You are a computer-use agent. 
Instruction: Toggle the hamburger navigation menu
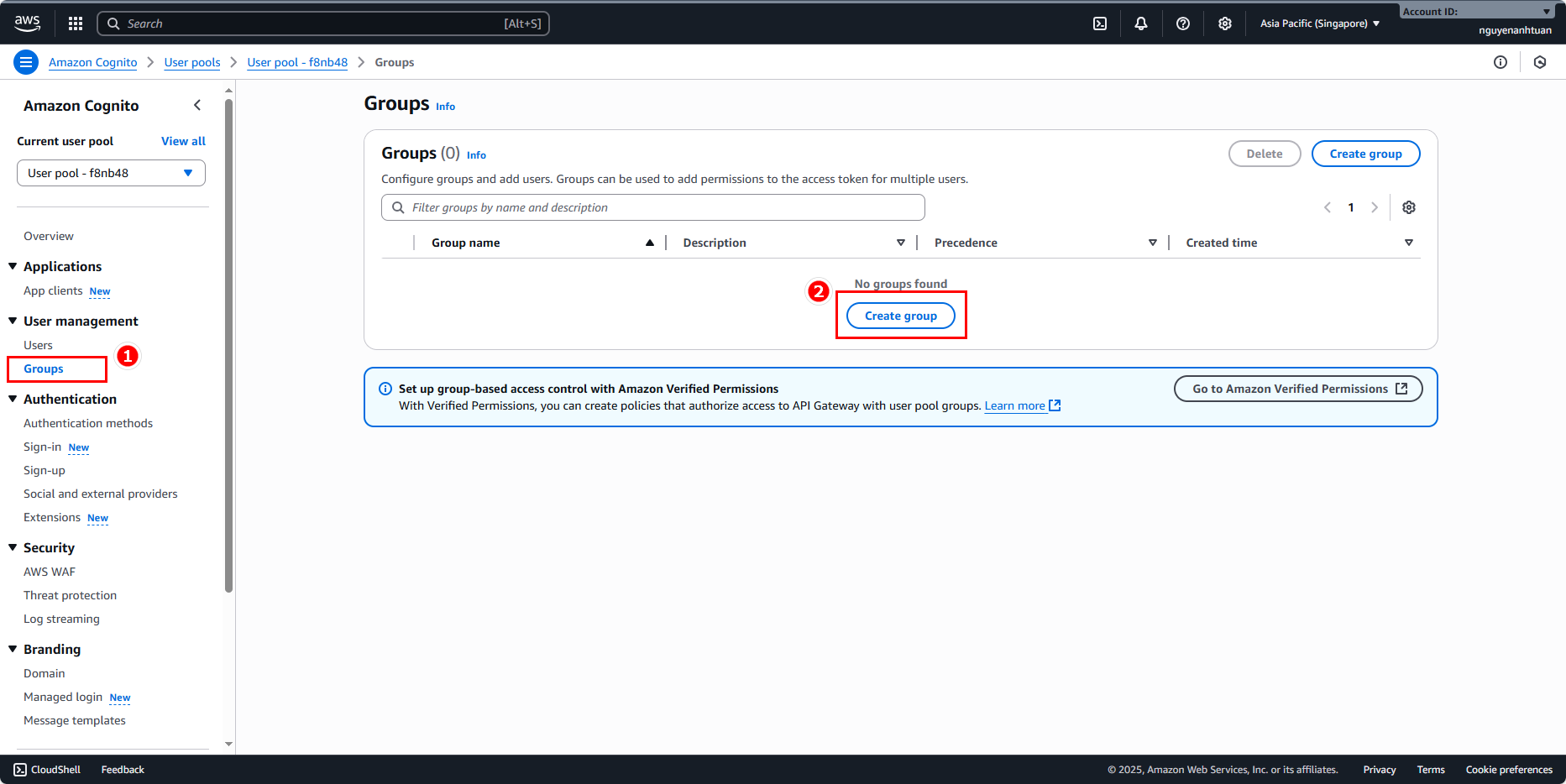[x=26, y=62]
